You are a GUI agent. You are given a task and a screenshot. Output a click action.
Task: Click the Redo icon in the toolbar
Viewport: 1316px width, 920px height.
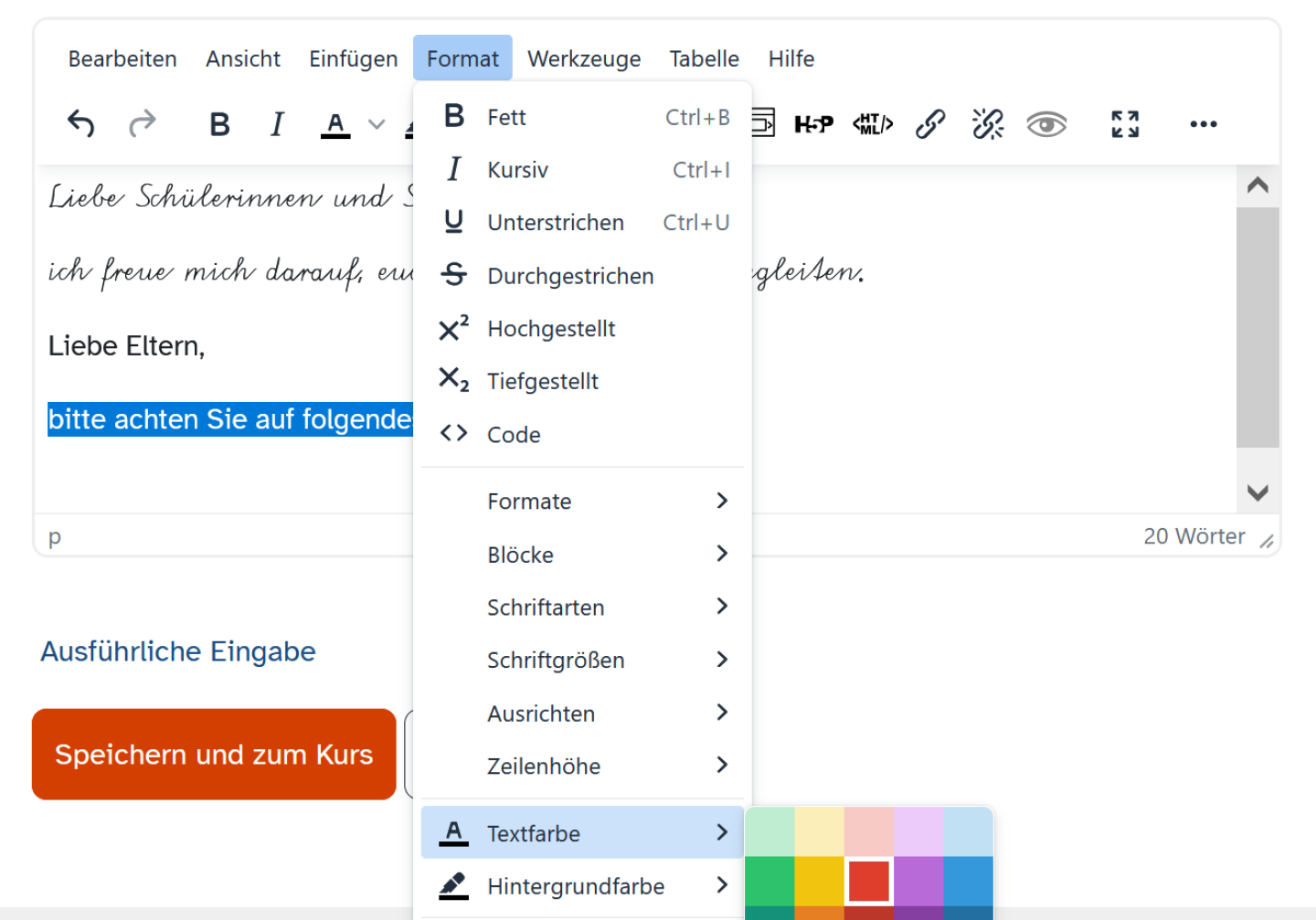[143, 123]
